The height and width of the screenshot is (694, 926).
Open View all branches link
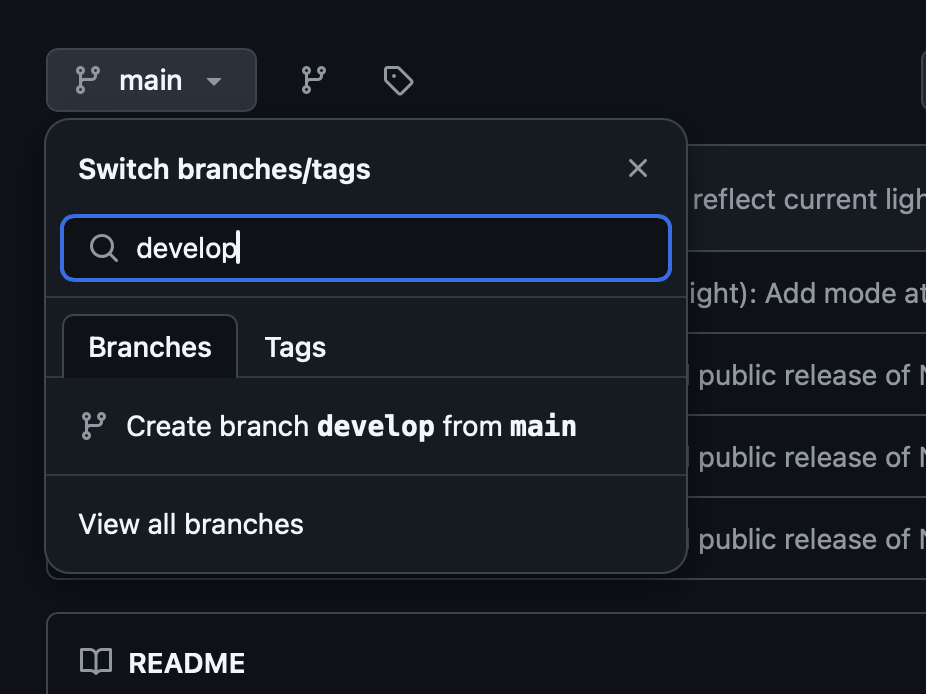coord(191,524)
